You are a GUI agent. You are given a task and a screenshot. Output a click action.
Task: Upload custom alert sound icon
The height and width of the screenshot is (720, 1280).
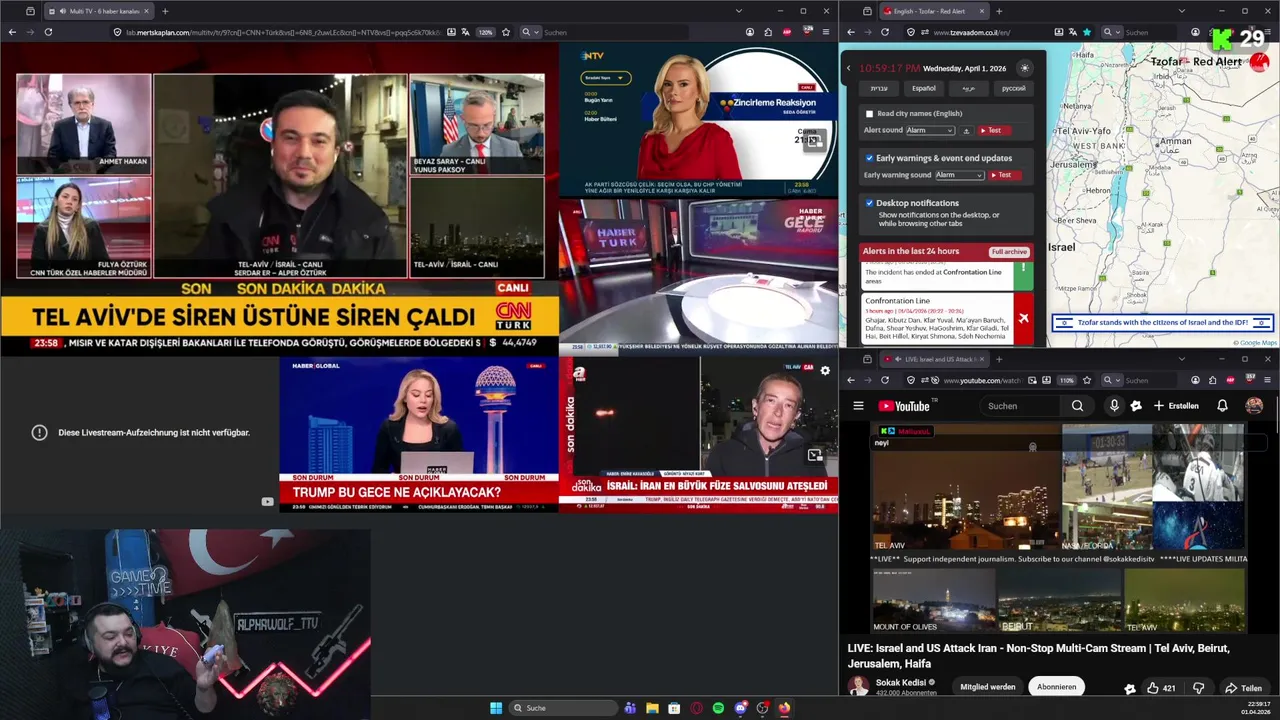pos(966,130)
